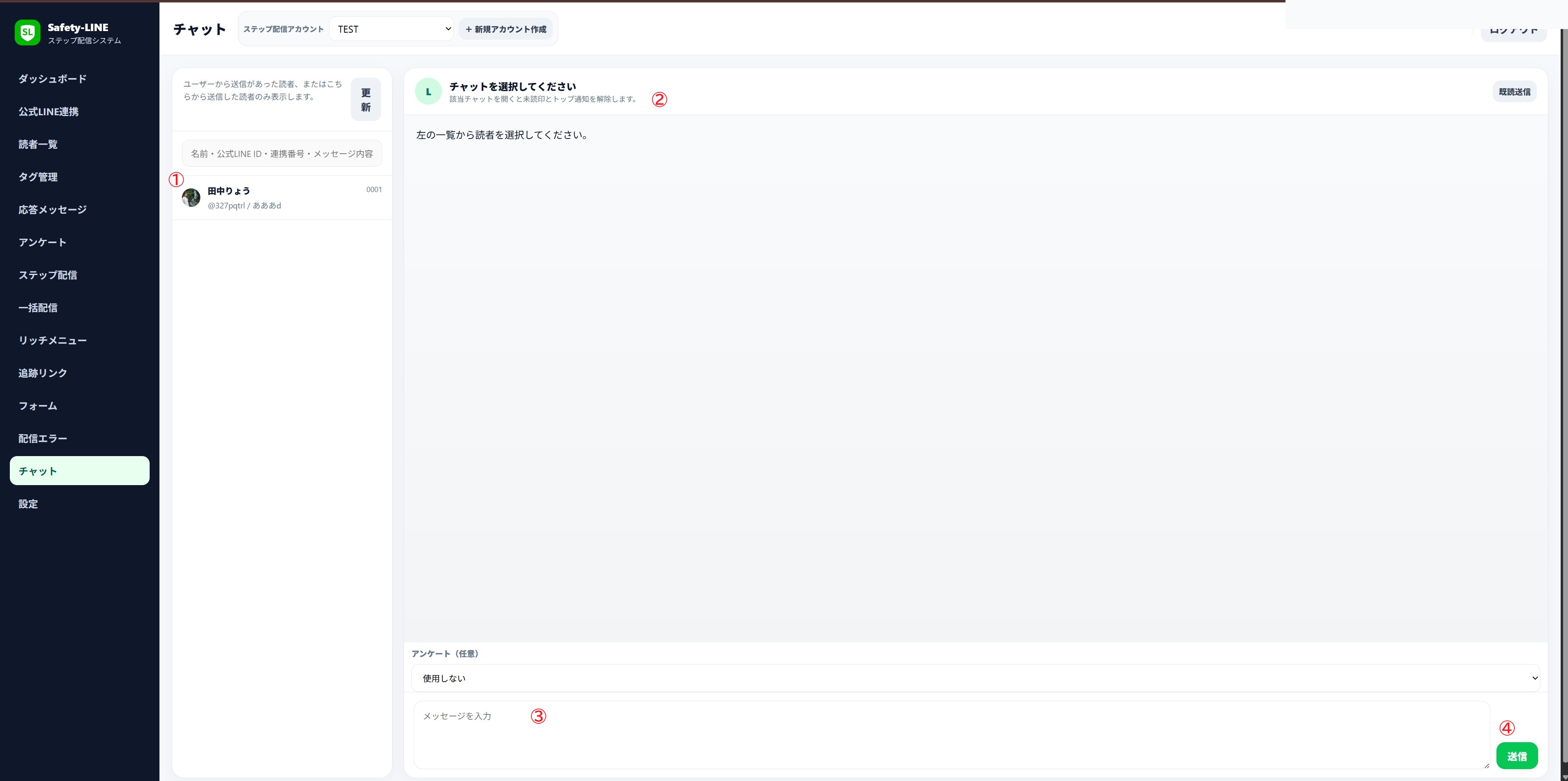Select 応答メッセージ menu item

(x=79, y=210)
